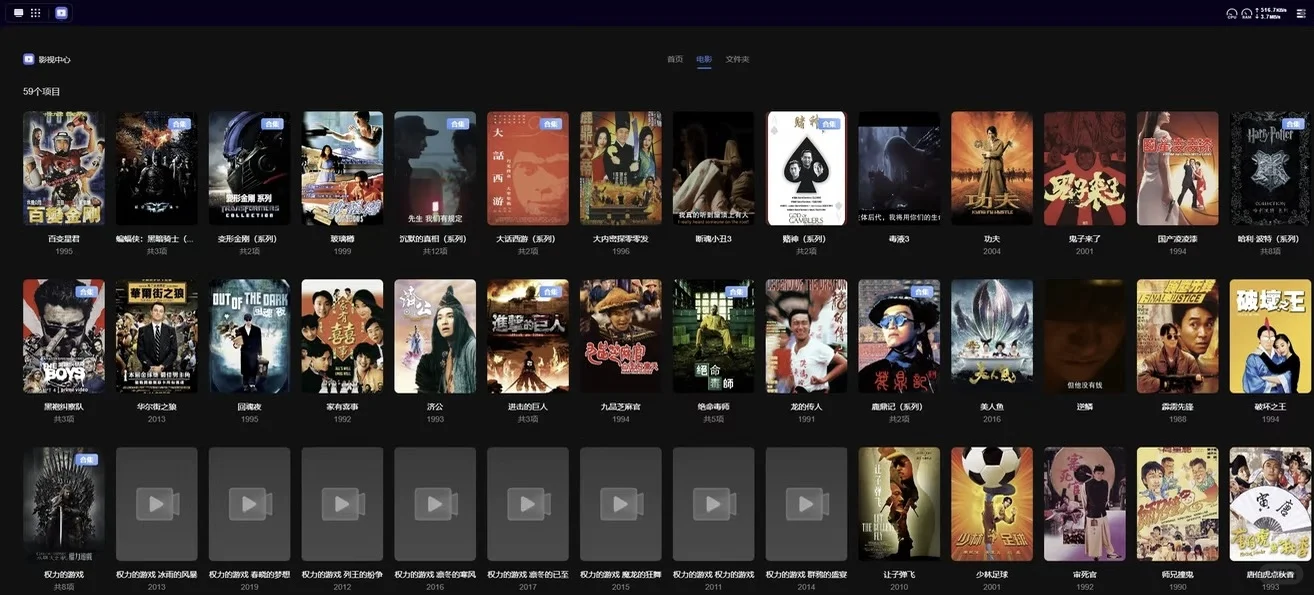This screenshot has width=1314, height=595.
Task: Click video placeholder icon for 春晓的梦想
Action: [x=250, y=504]
